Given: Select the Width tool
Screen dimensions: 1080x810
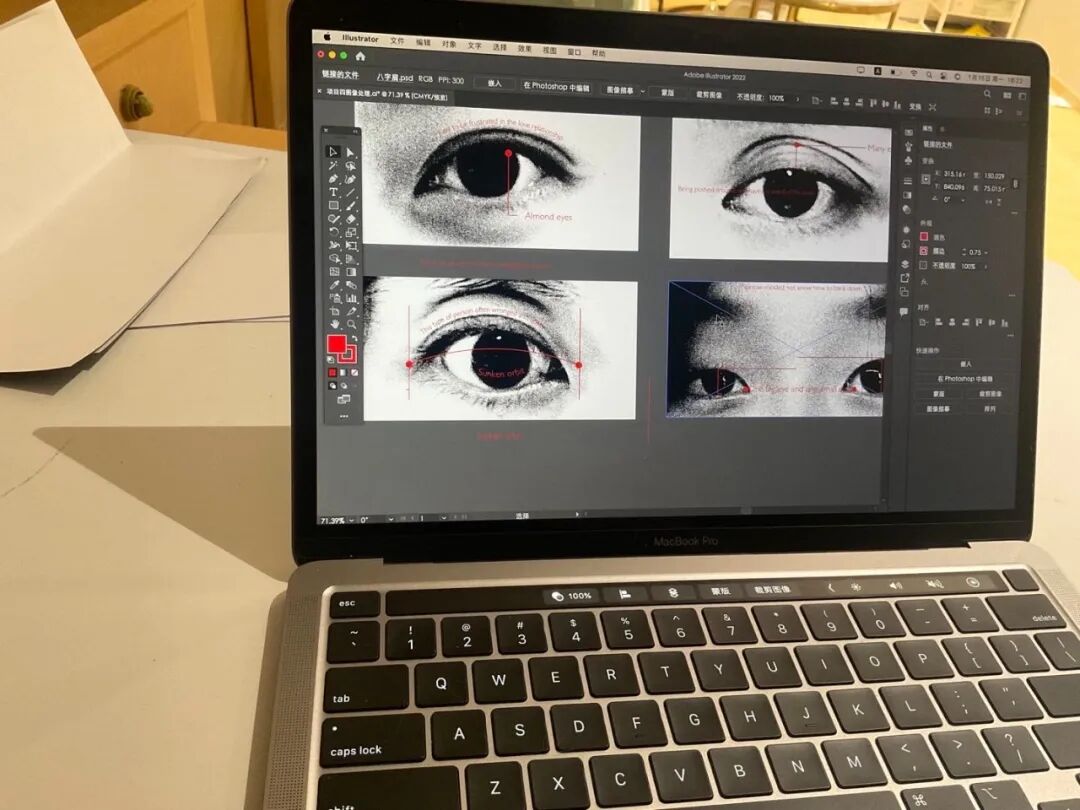Looking at the screenshot, I should point(334,245).
